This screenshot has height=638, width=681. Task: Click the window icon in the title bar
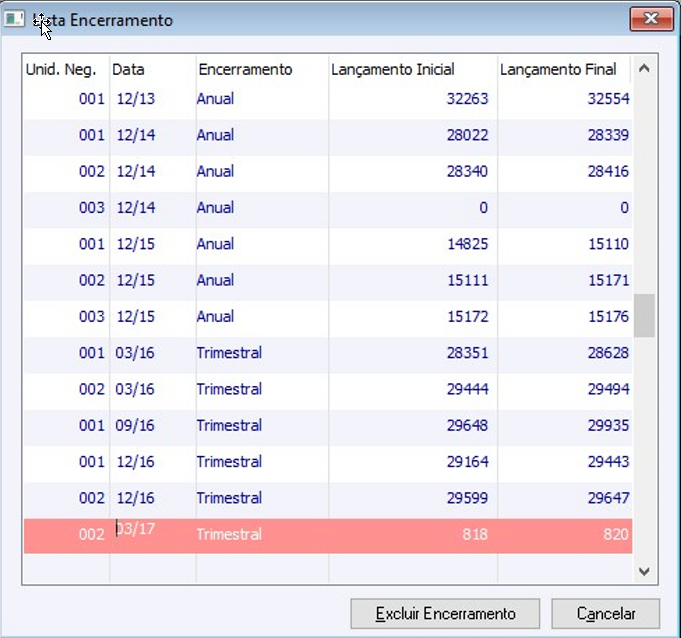coord(14,19)
